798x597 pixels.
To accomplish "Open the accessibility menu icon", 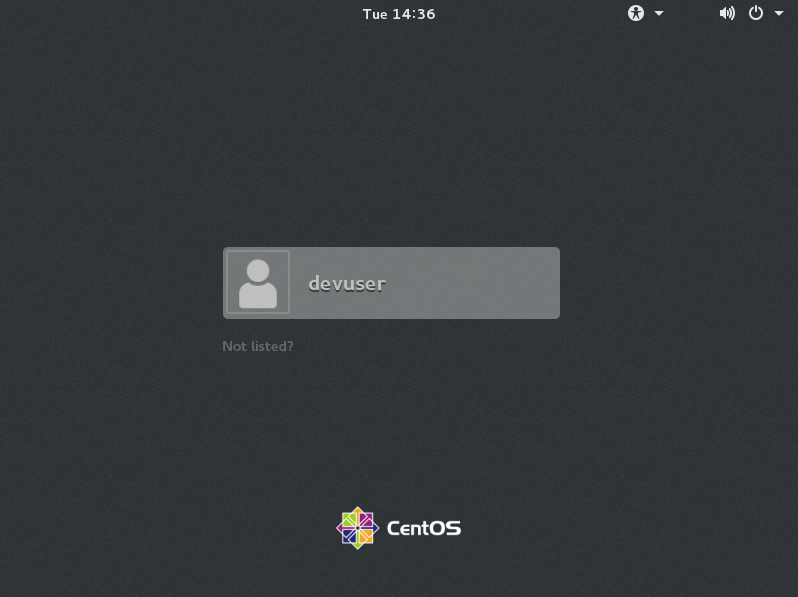I will pyautogui.click(x=636, y=13).
